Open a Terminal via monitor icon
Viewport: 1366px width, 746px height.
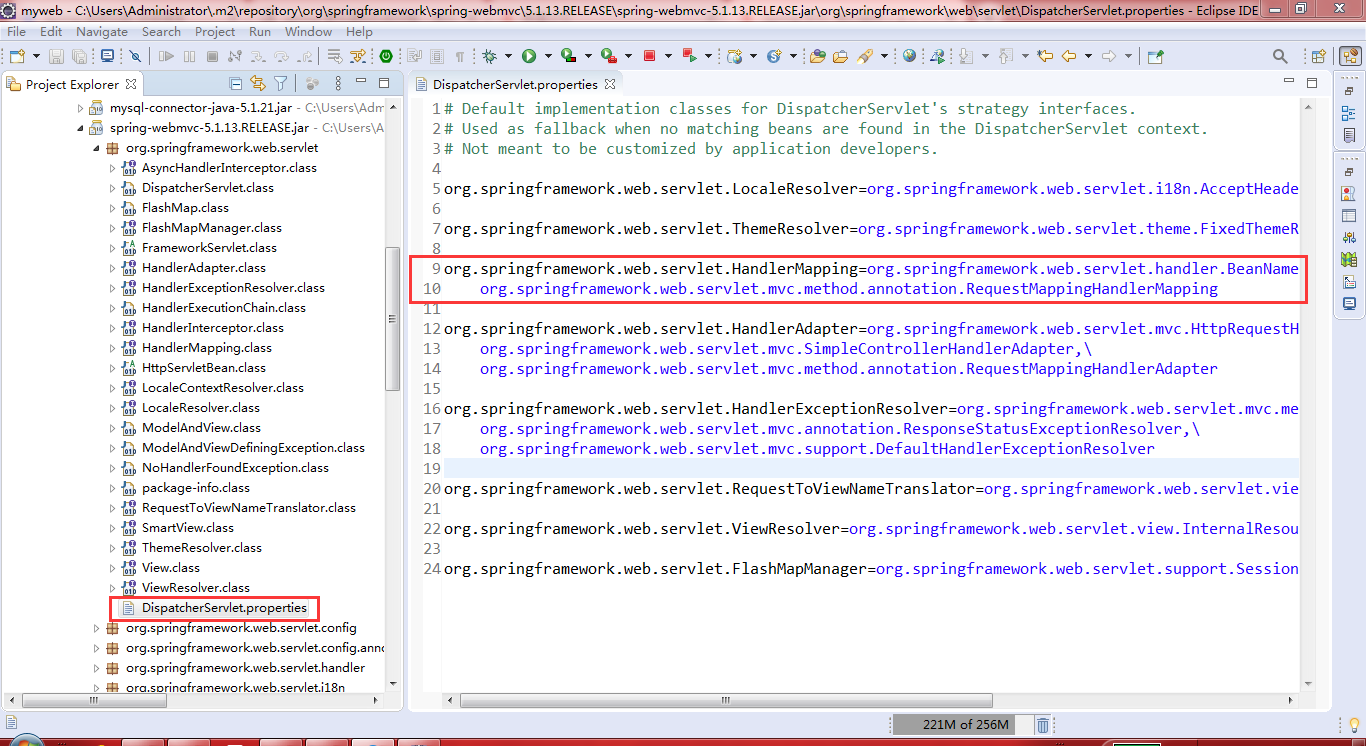[107, 56]
